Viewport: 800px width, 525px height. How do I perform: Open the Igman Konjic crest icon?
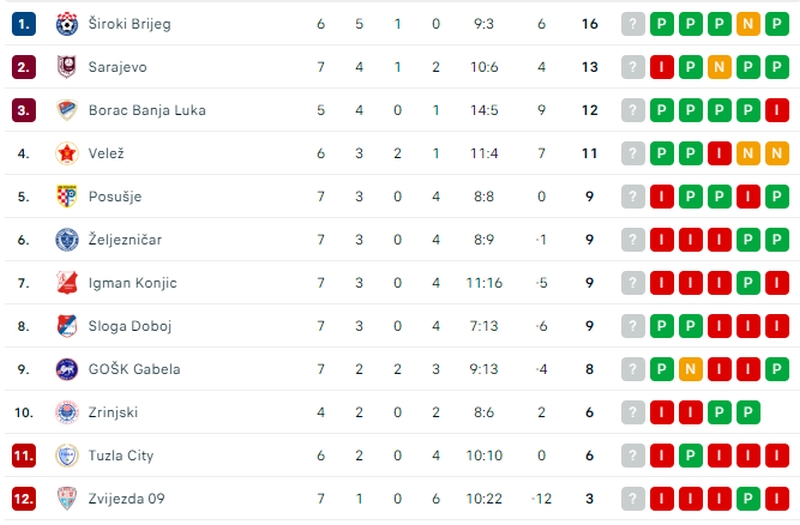(67, 283)
